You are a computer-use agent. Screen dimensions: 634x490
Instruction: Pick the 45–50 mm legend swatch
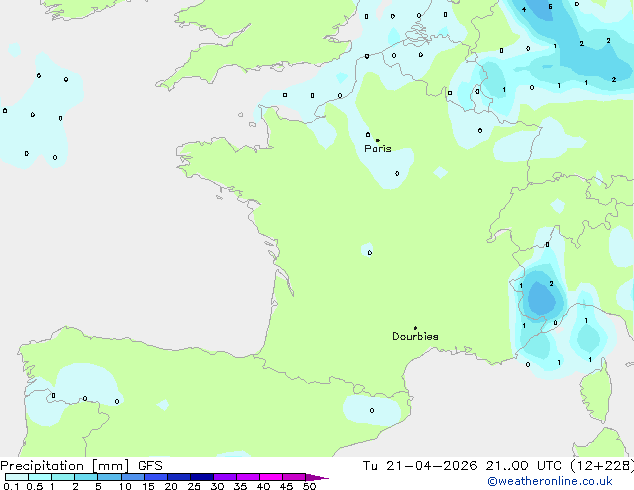(294, 477)
